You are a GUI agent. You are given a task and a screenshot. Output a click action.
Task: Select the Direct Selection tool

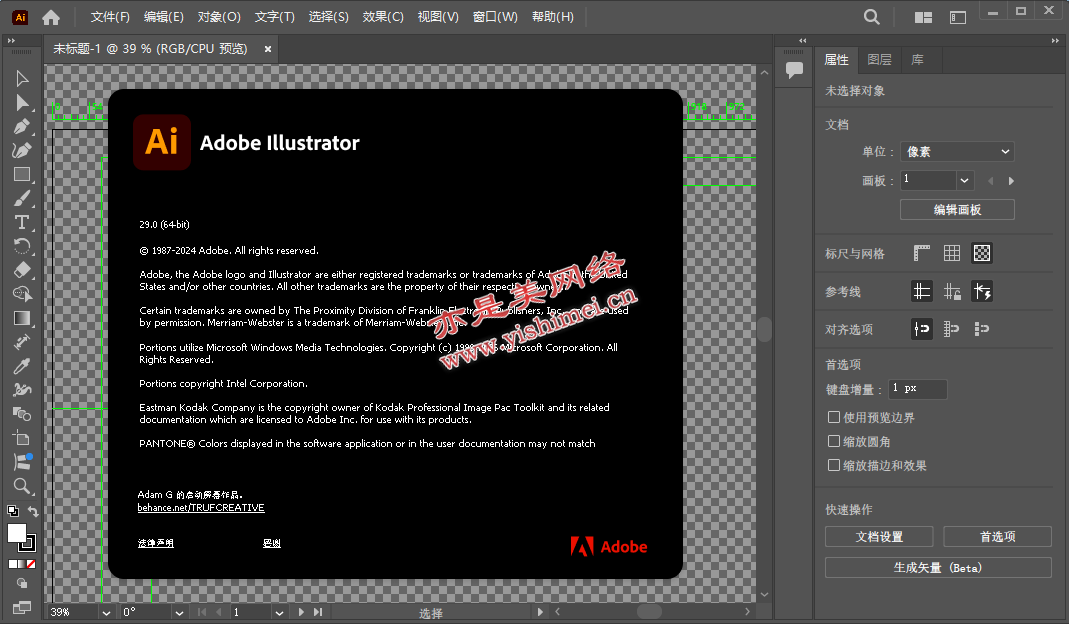pos(22,102)
